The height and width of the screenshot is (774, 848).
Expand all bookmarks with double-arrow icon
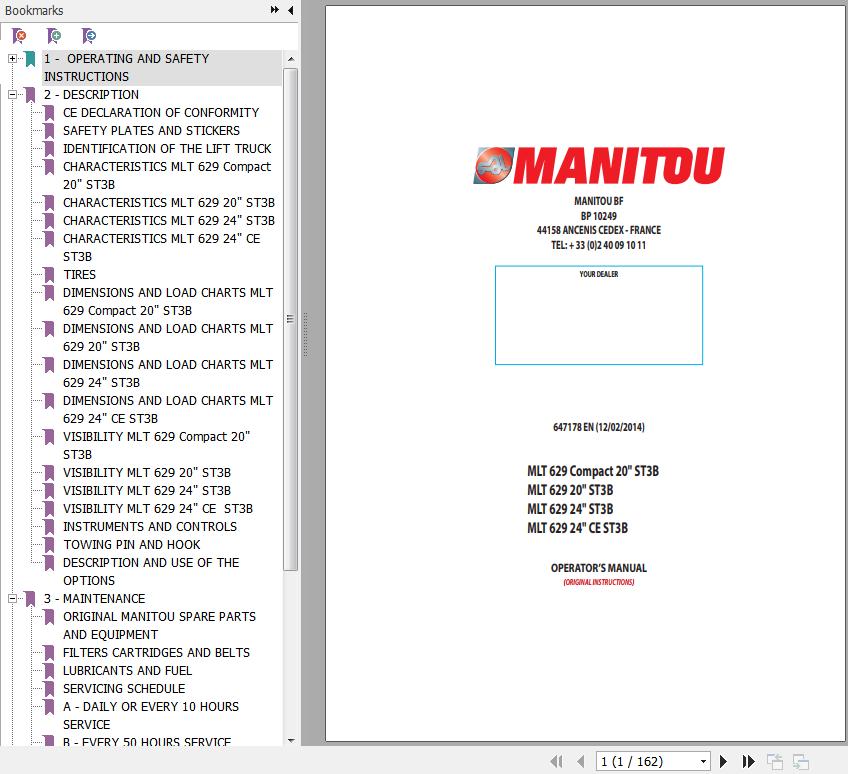click(275, 10)
